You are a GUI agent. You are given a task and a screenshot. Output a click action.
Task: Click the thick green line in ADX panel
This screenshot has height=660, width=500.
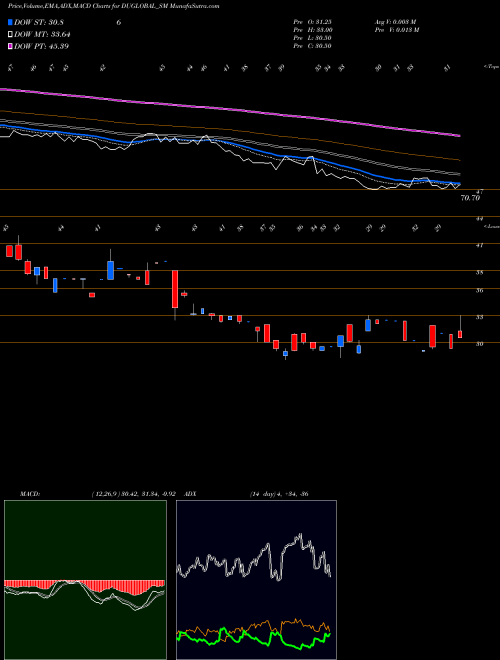[x=253, y=637]
